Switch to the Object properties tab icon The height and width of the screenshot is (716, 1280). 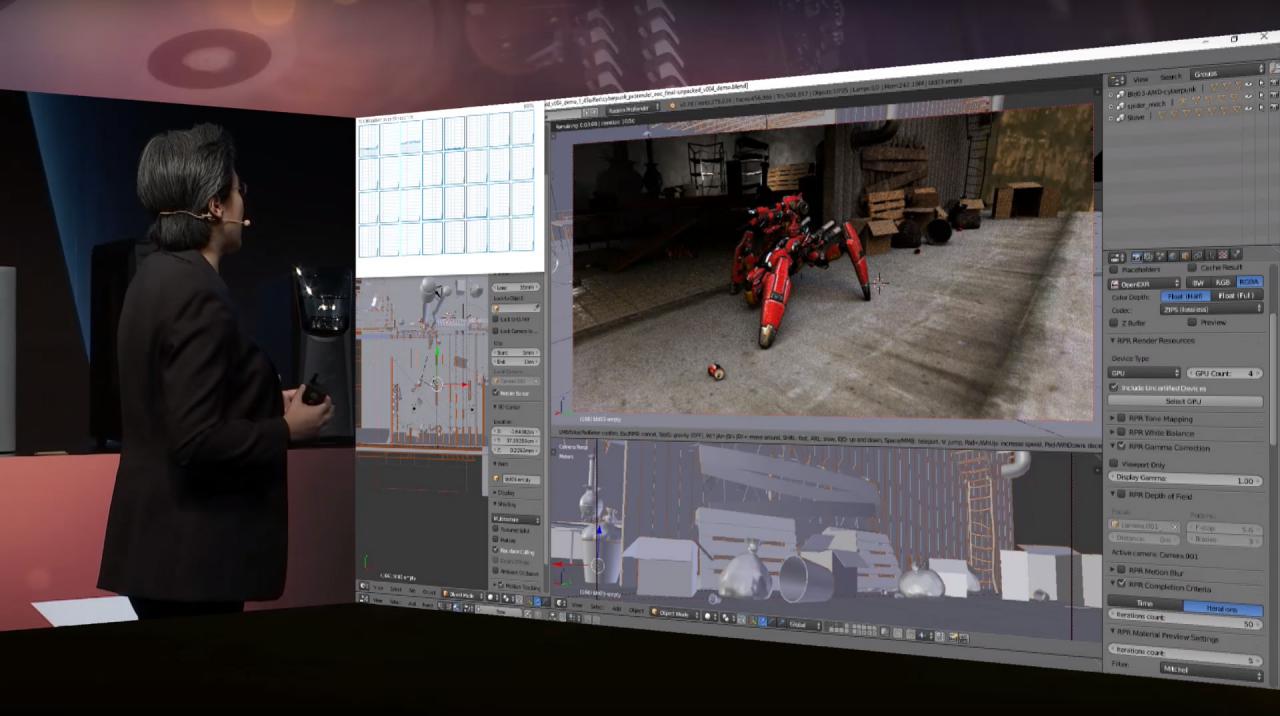point(1185,257)
